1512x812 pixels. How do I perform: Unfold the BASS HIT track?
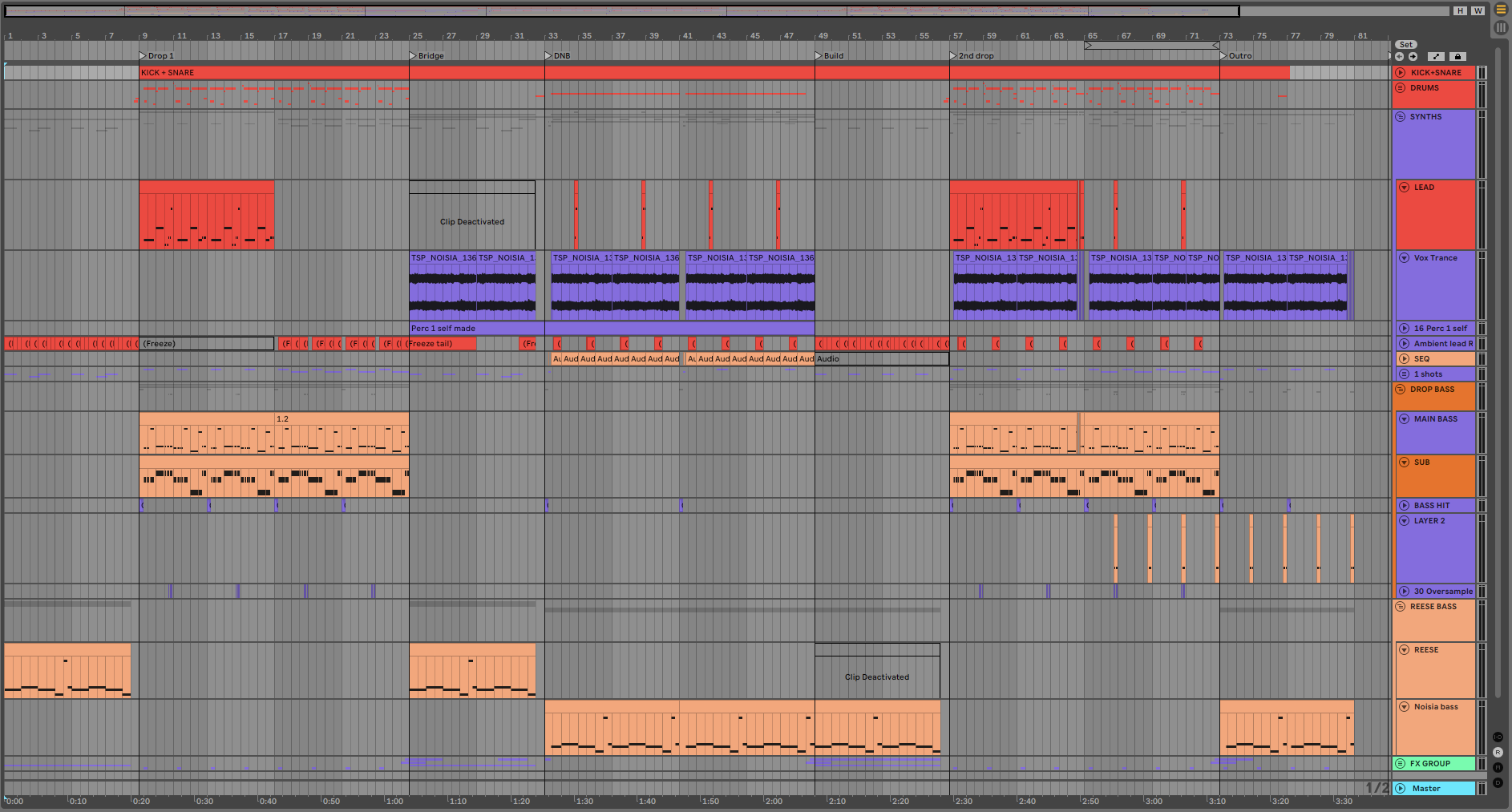(1404, 505)
